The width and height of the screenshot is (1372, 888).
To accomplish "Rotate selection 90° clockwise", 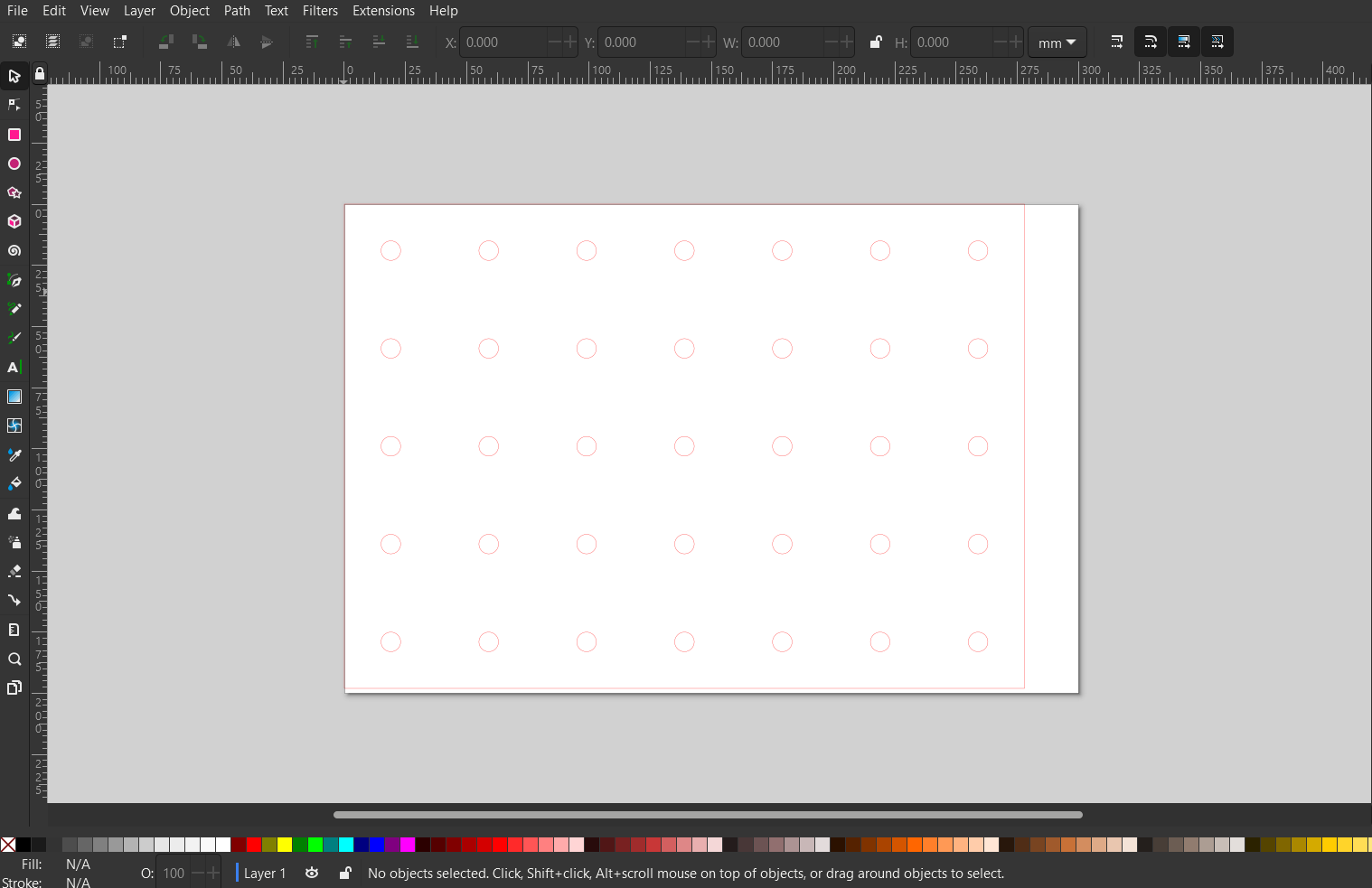I will tap(200, 42).
